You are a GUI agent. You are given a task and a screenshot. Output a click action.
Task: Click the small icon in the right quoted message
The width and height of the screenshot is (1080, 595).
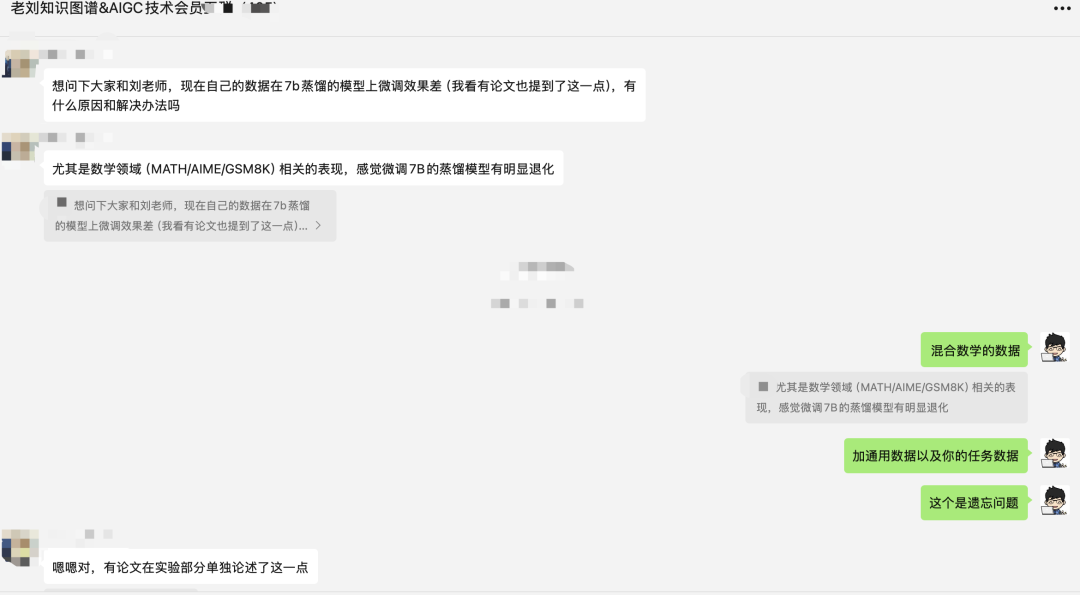point(763,387)
